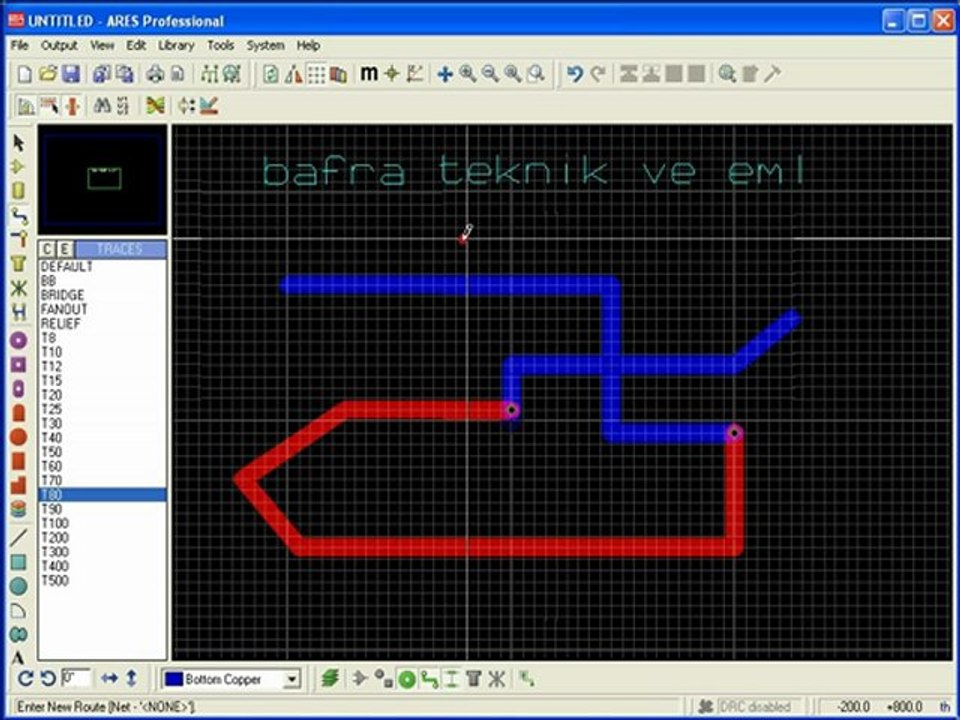The height and width of the screenshot is (720, 960).
Task: Select the 2D graphics box tool
Action: pos(18,562)
